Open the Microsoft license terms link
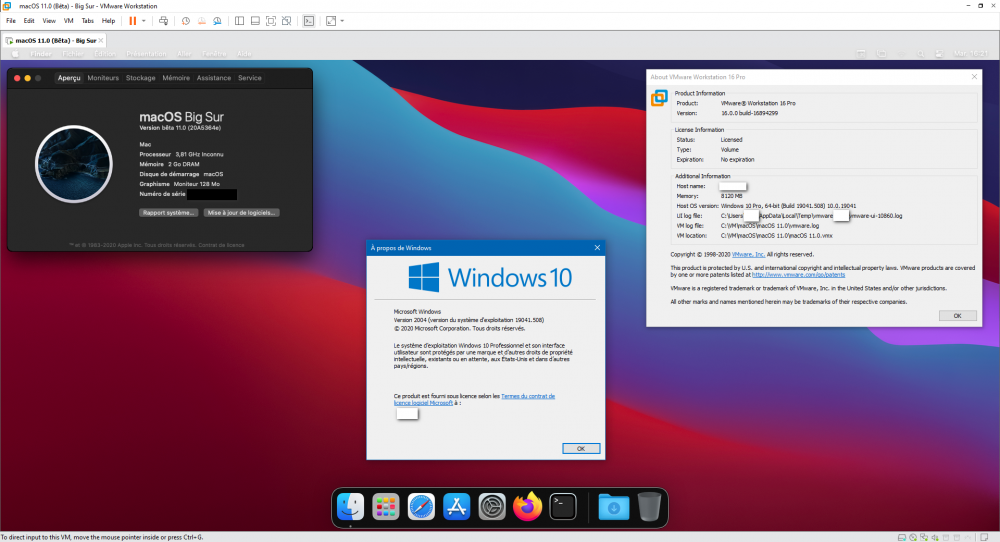The image size is (1000, 542). pyautogui.click(x=474, y=399)
